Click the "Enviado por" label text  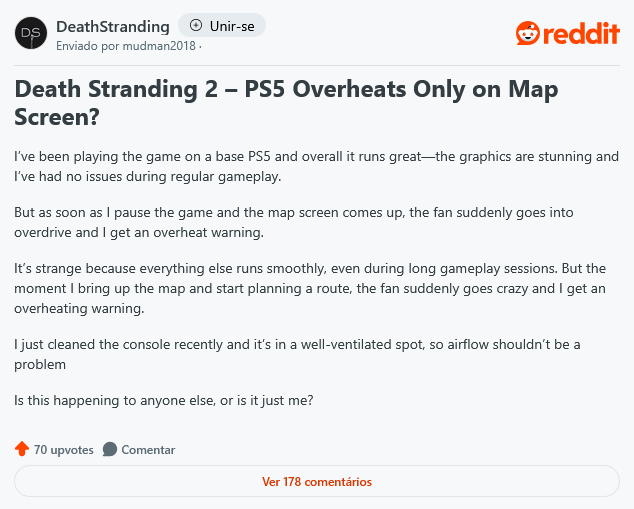click(x=88, y=46)
